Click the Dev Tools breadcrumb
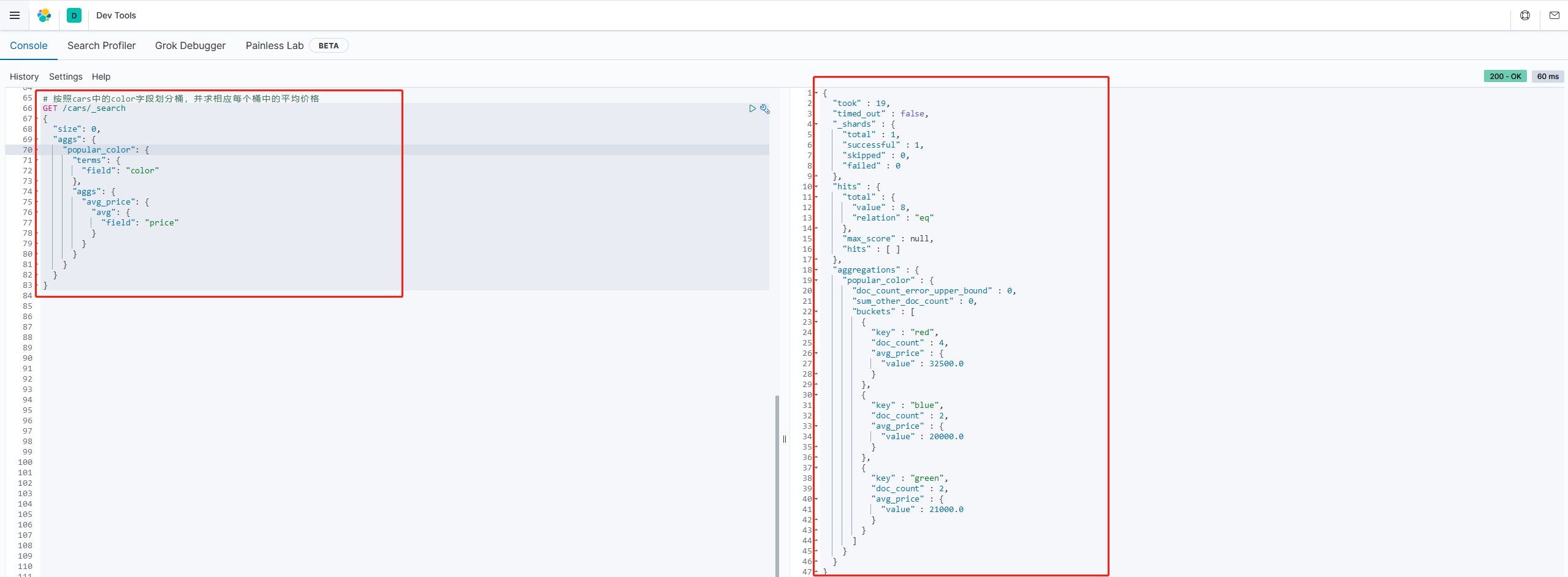Image resolution: width=1568 pixels, height=577 pixels. coord(116,15)
